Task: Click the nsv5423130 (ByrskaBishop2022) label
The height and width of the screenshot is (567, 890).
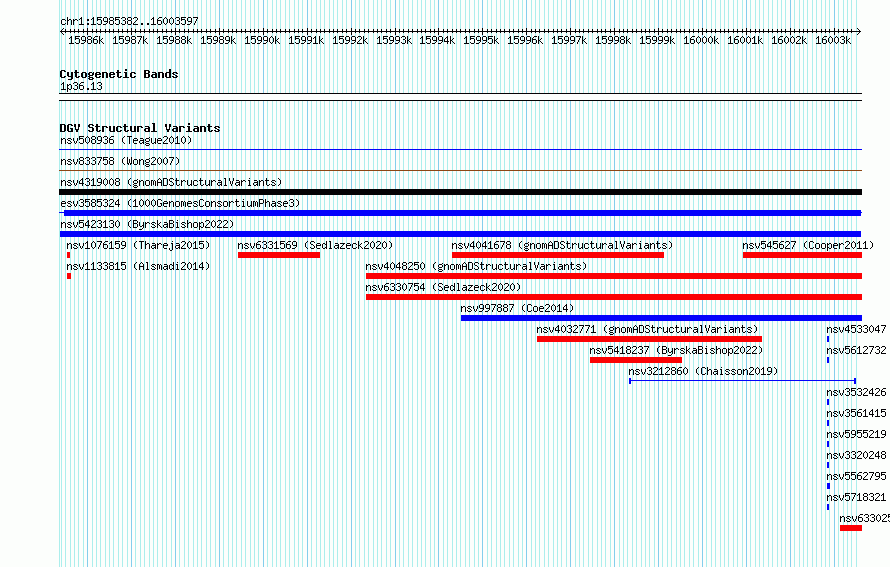Action: tap(147, 224)
